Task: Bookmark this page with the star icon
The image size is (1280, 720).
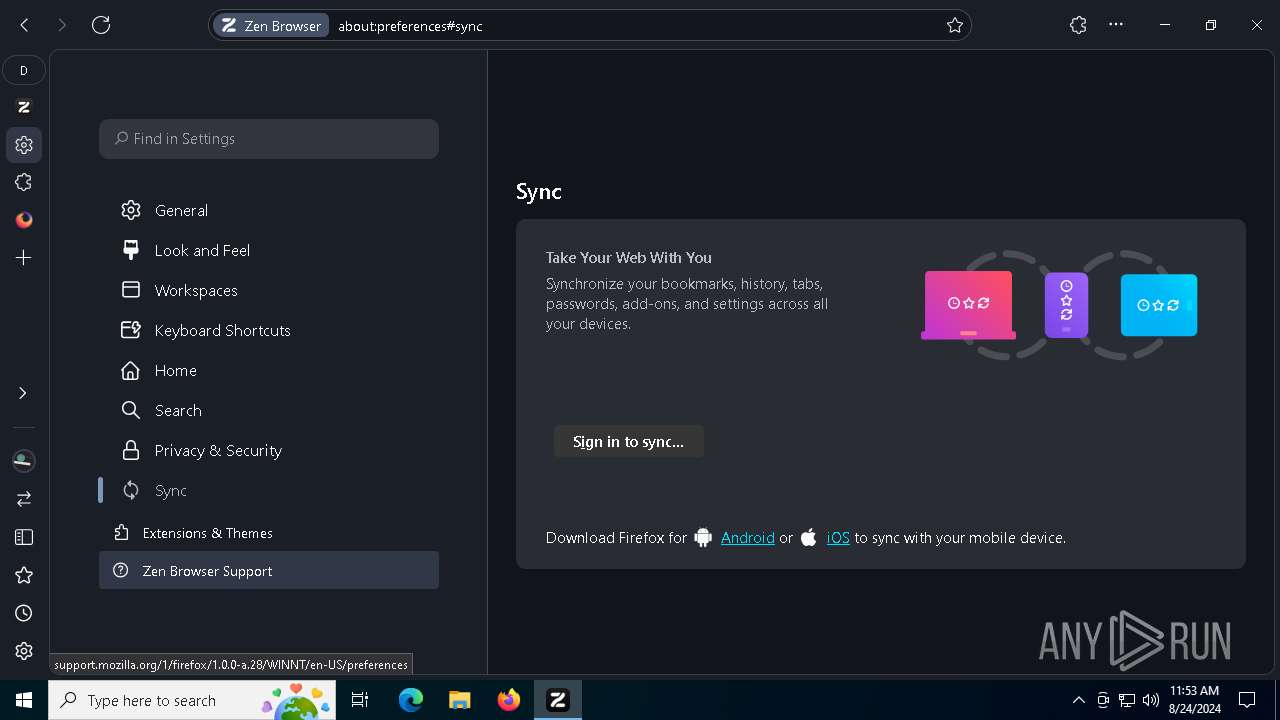Action: coord(955,26)
